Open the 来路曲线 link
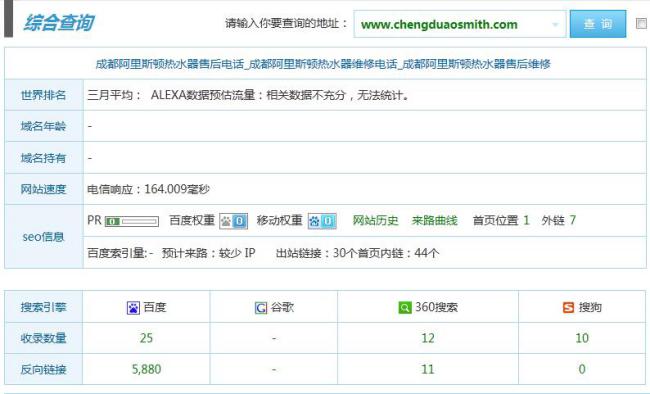This screenshot has height=394, width=650. pos(434,221)
